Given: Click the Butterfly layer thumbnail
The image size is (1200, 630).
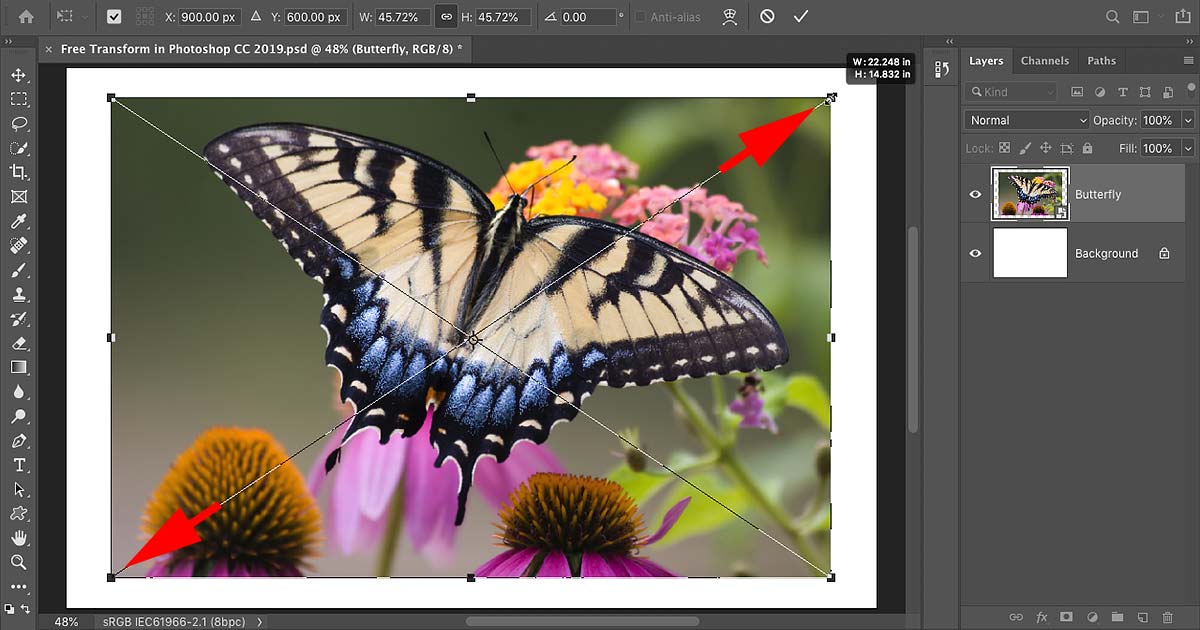Looking at the screenshot, I should tap(1030, 194).
